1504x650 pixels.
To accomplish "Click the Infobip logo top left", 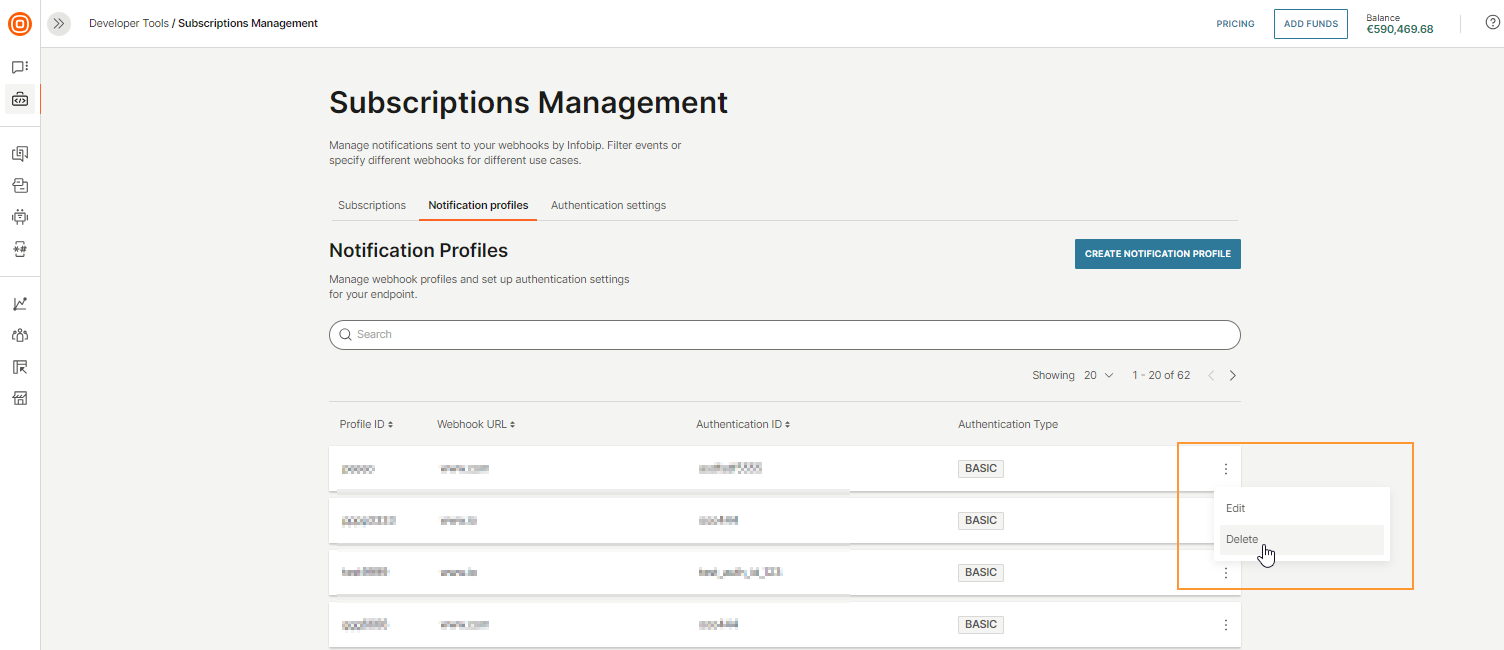I will click(x=19, y=24).
